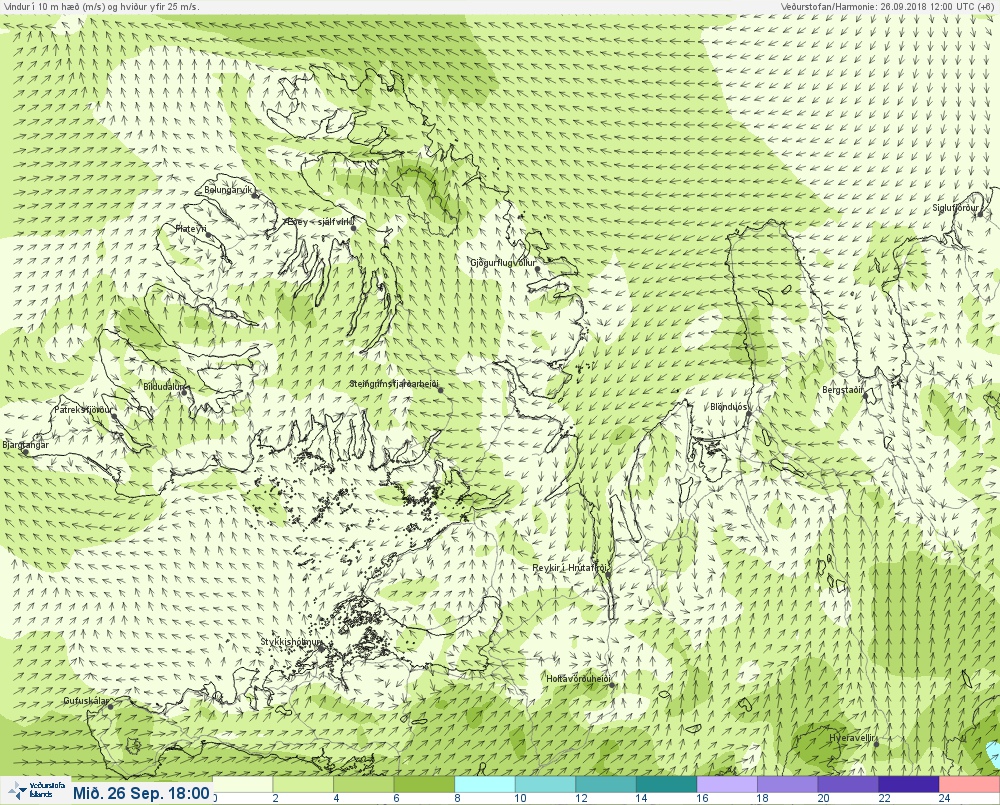Click the legend scale number 24

(945, 798)
